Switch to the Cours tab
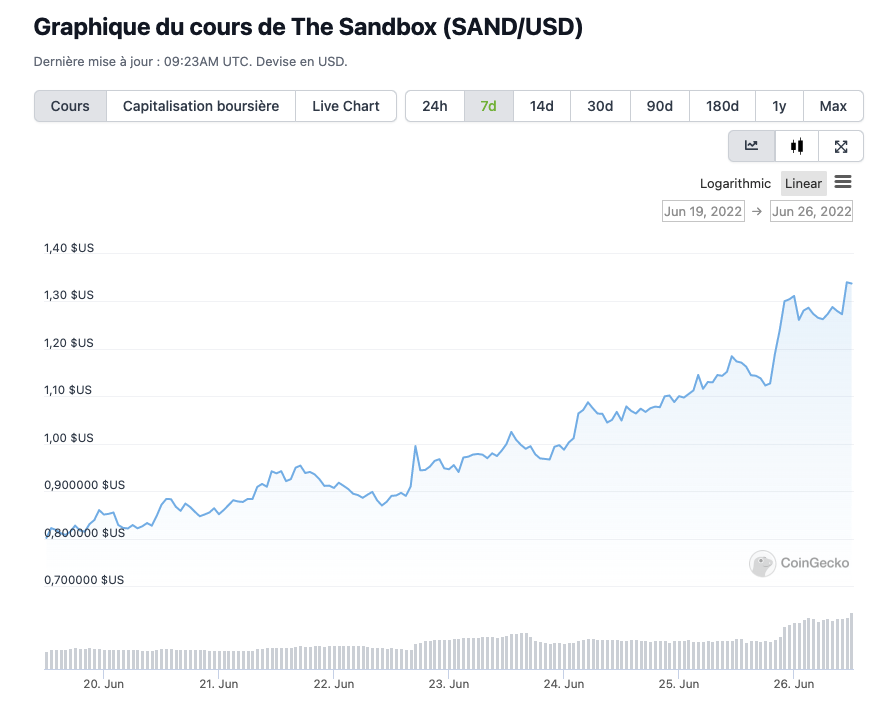The image size is (871, 702). pos(70,106)
